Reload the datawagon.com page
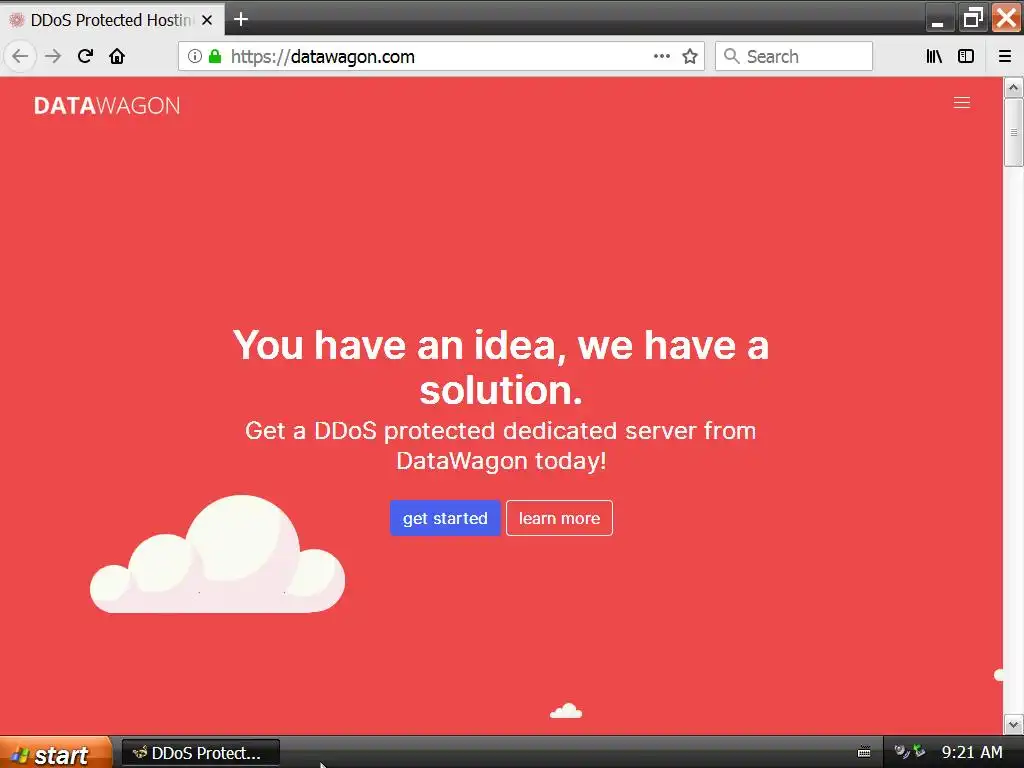Screen dimensions: 1024x768 click(x=85, y=56)
